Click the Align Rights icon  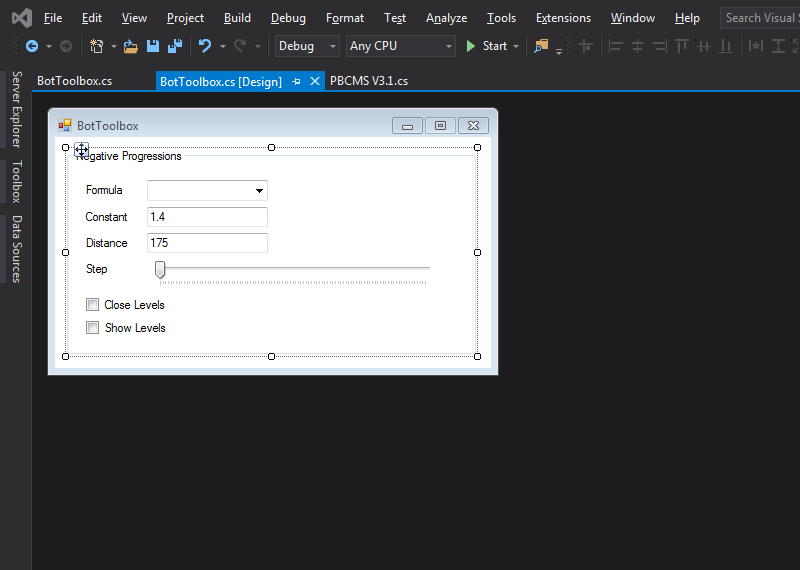click(x=659, y=46)
